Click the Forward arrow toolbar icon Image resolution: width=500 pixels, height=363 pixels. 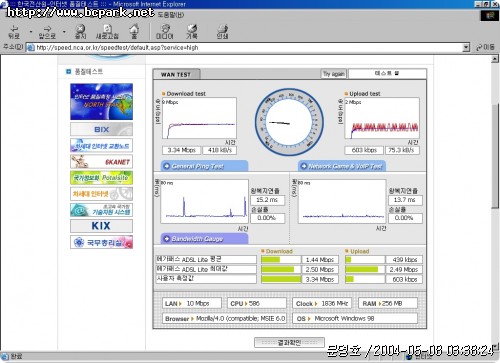(47, 32)
